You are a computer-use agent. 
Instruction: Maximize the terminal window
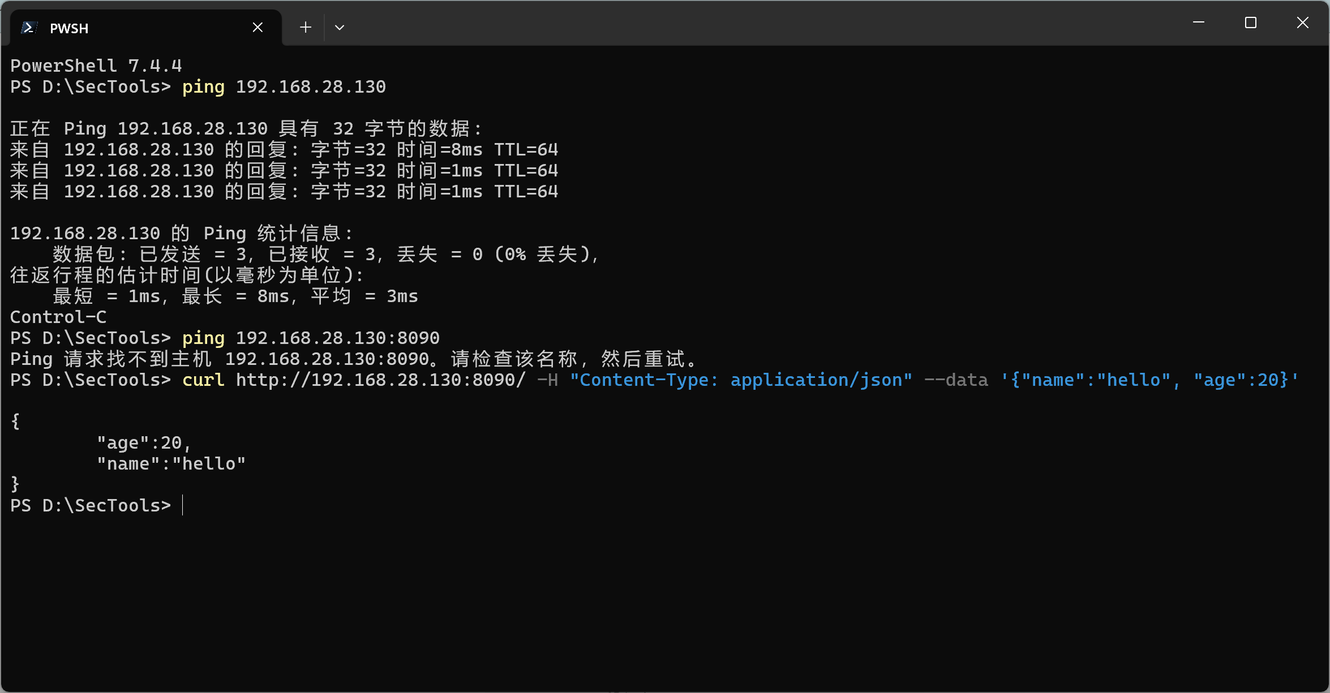[1250, 23]
